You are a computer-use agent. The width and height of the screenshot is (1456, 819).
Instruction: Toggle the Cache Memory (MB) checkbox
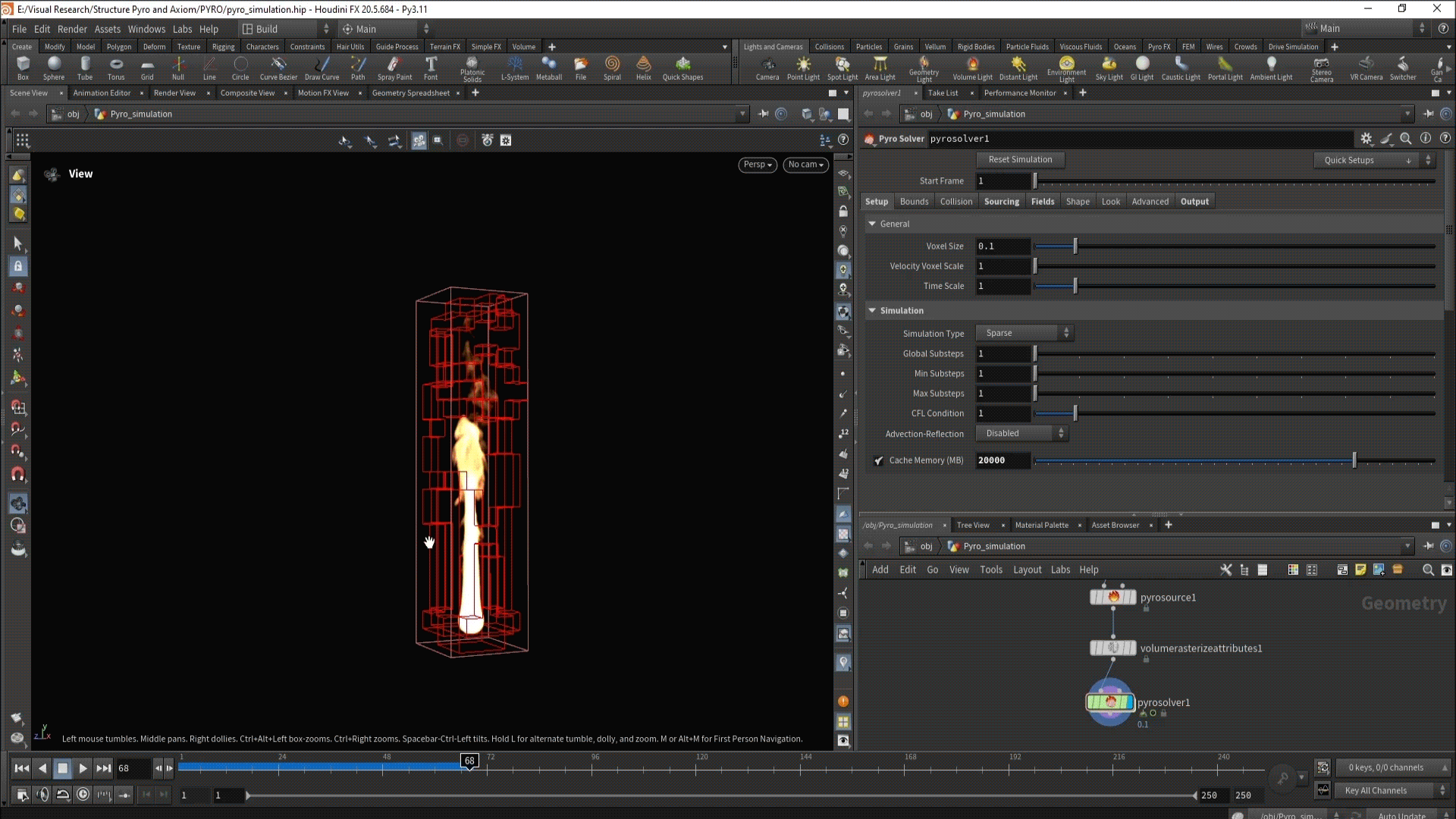879,461
